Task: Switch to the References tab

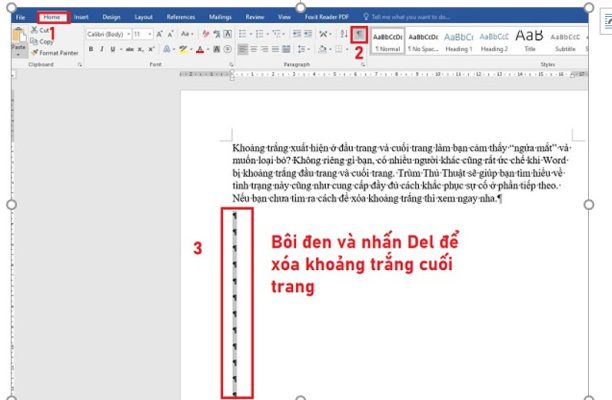Action: 180,17
